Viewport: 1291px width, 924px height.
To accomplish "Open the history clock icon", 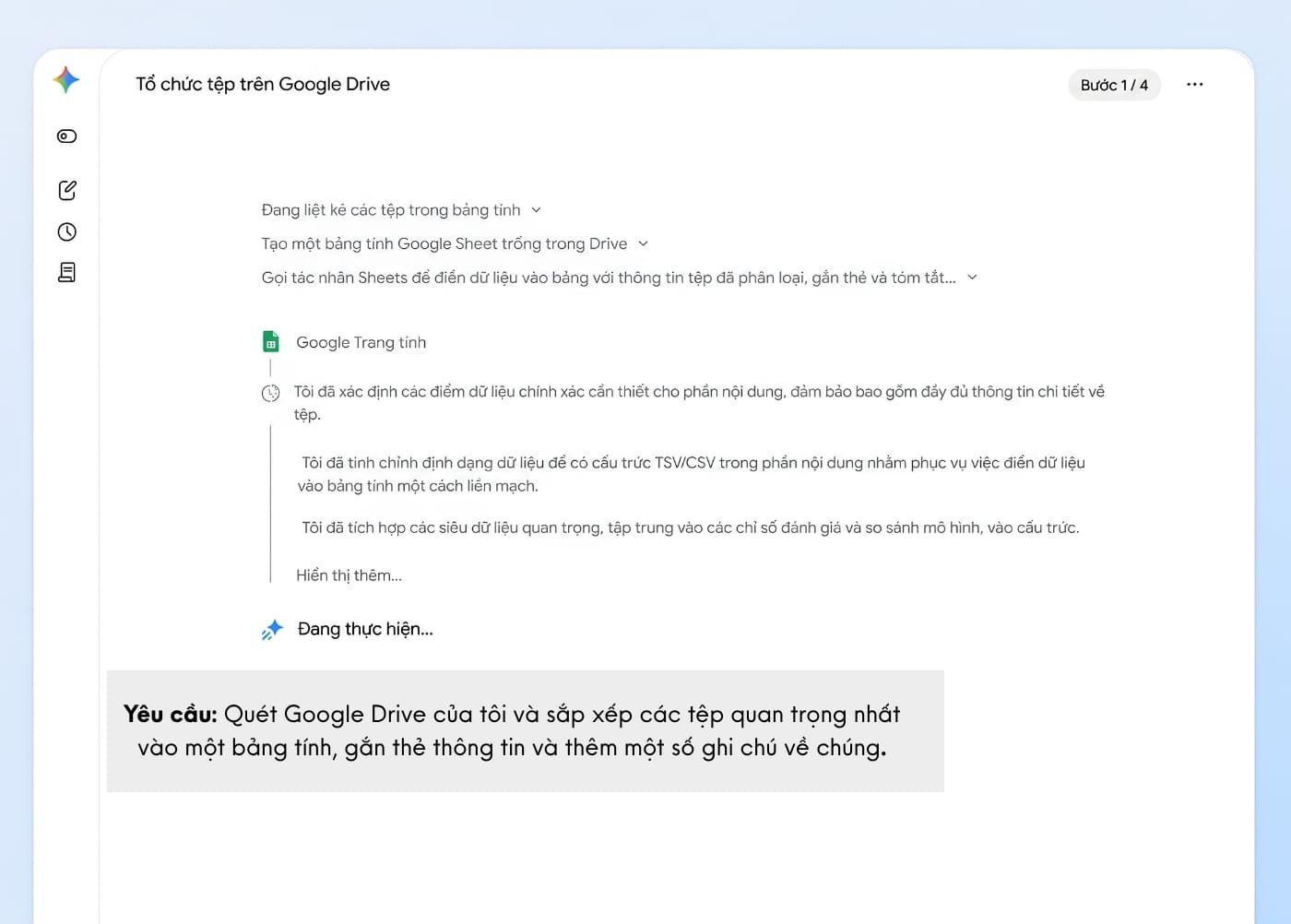I will pos(66,231).
